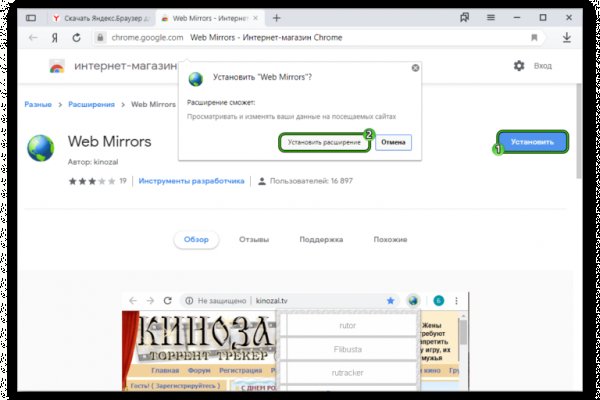Switch to the "Поддержка" tab
600x400 pixels.
(321, 240)
